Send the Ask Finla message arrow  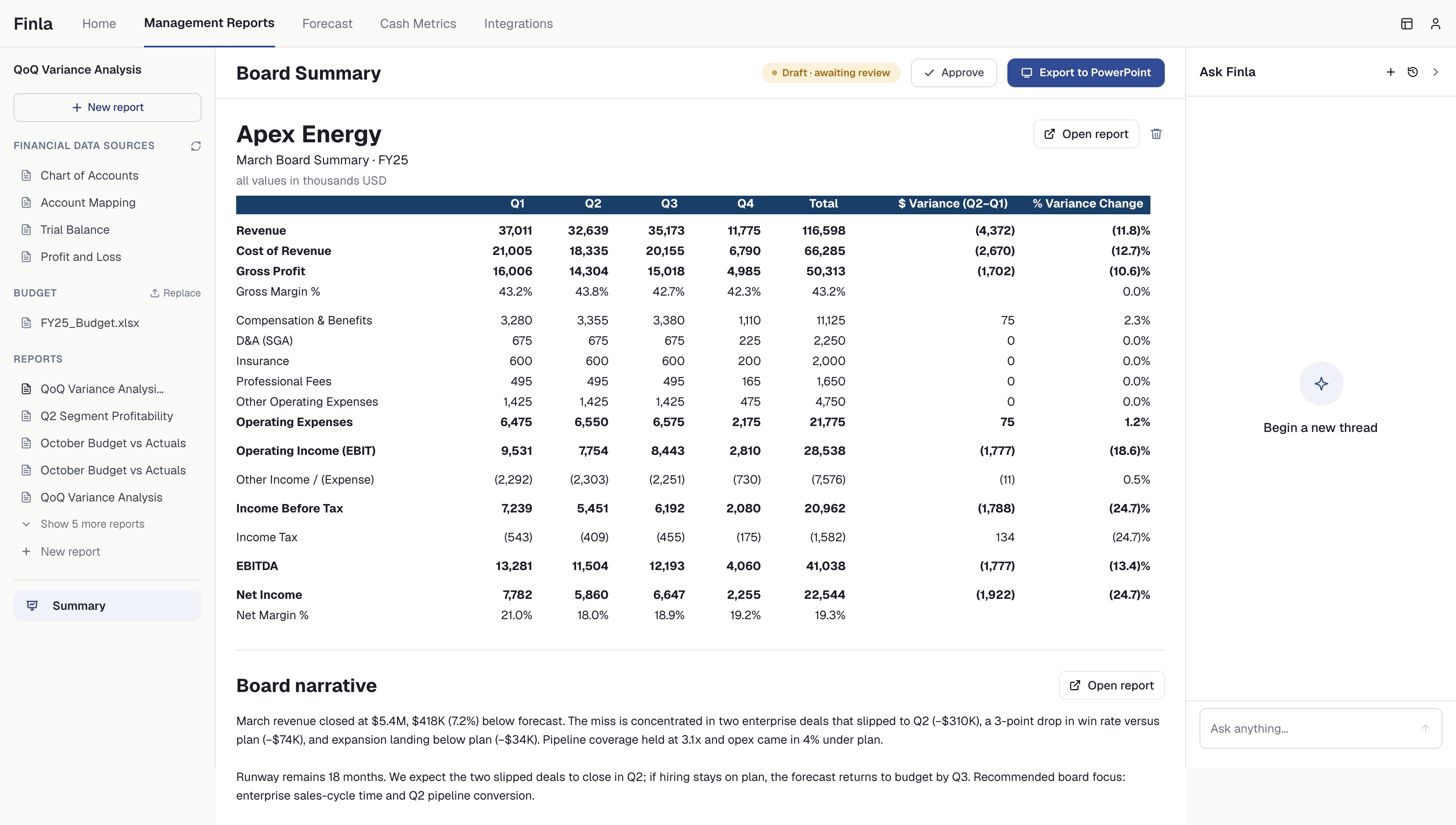(1426, 729)
